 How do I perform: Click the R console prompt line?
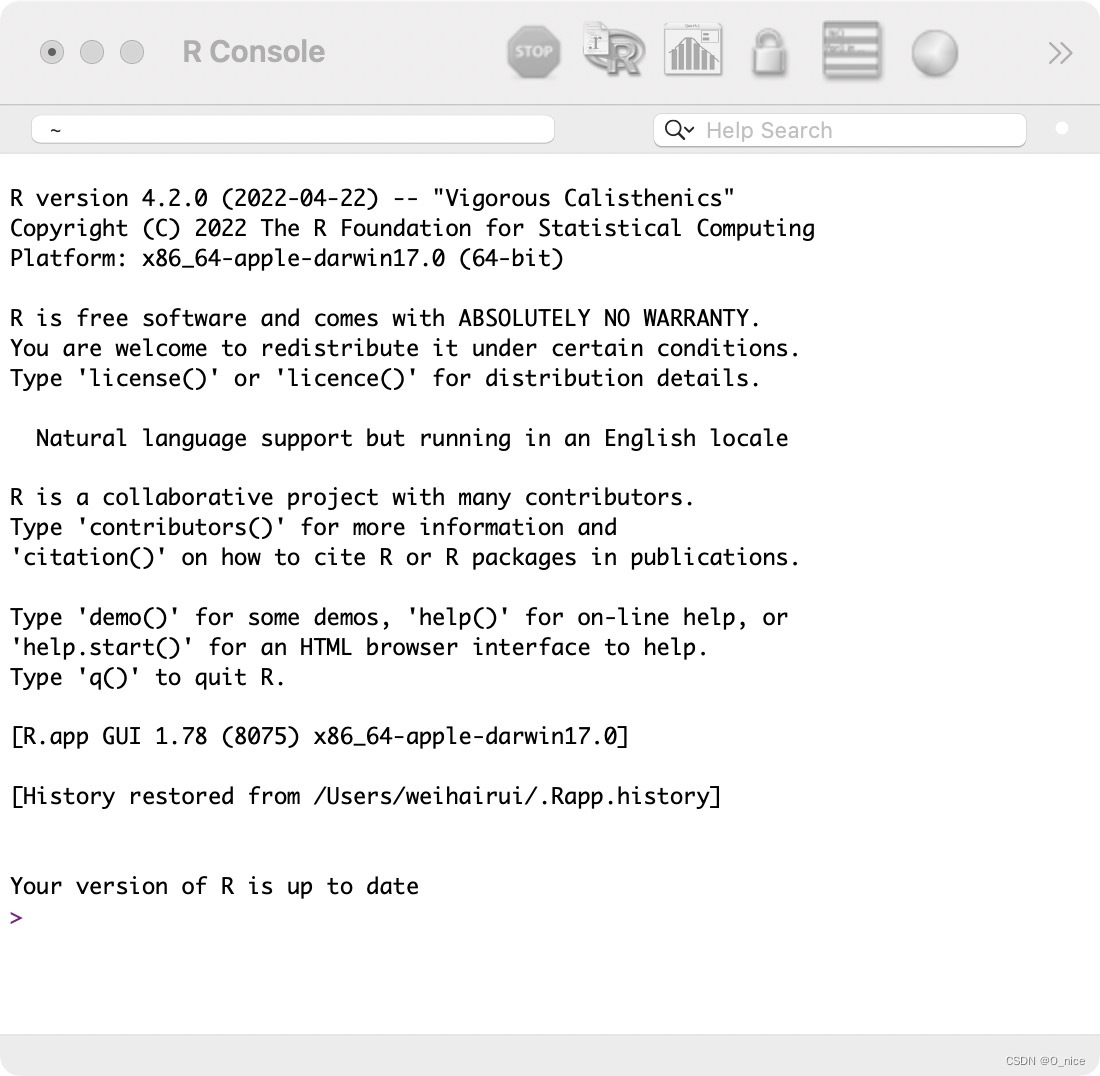pyautogui.click(x=17, y=917)
